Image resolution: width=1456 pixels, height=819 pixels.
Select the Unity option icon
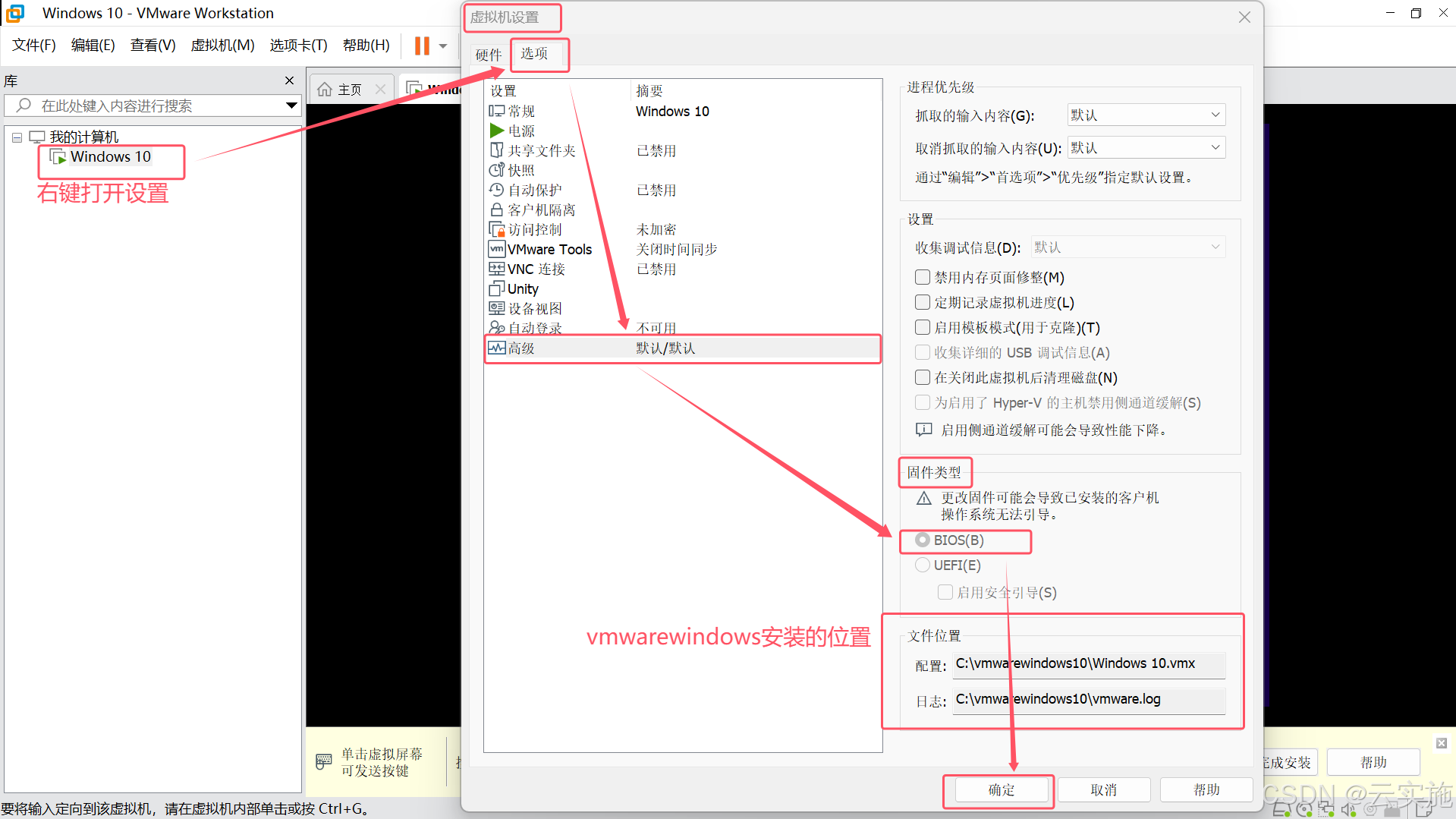pyautogui.click(x=496, y=288)
